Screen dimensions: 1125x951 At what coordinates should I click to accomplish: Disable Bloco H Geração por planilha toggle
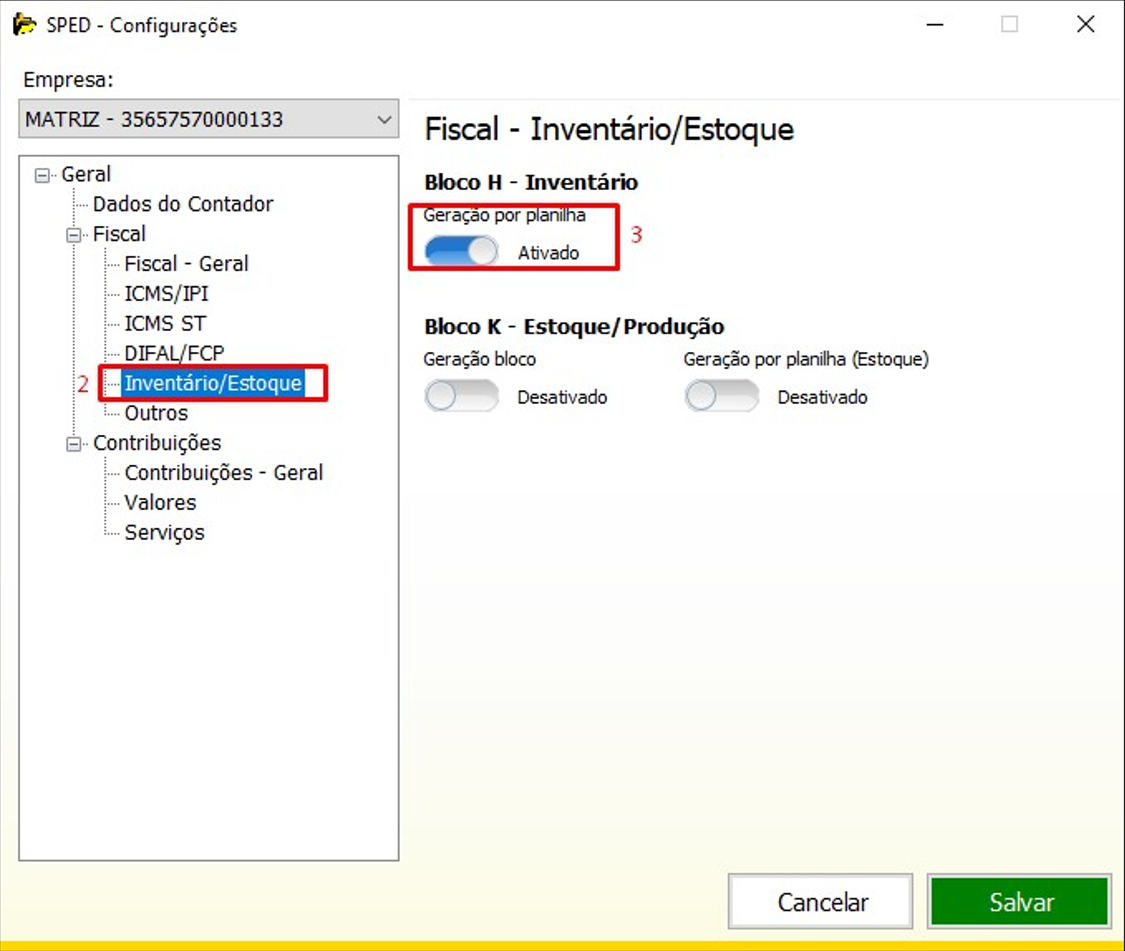[461, 252]
